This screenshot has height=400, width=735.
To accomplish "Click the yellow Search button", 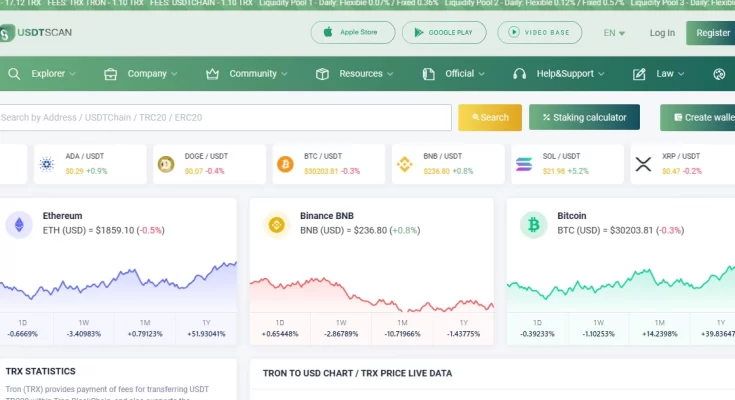I will click(490, 117).
